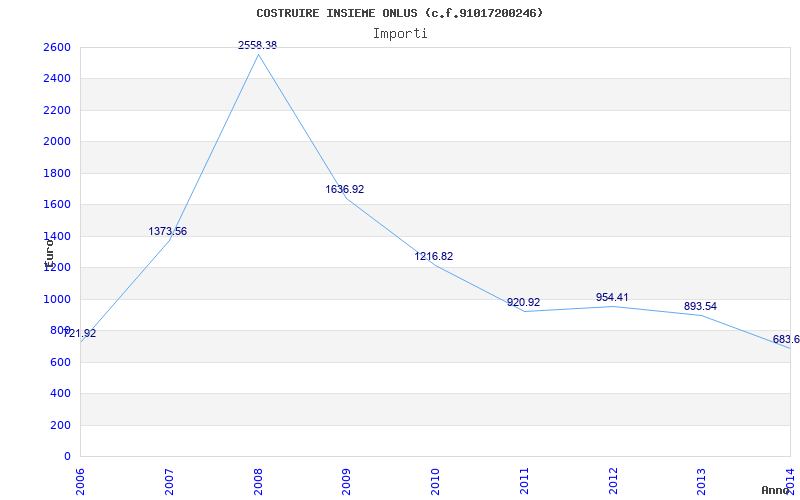Viewport: 800px width, 500px height.
Task: Click the y-axis value 1400
Action: (57, 236)
